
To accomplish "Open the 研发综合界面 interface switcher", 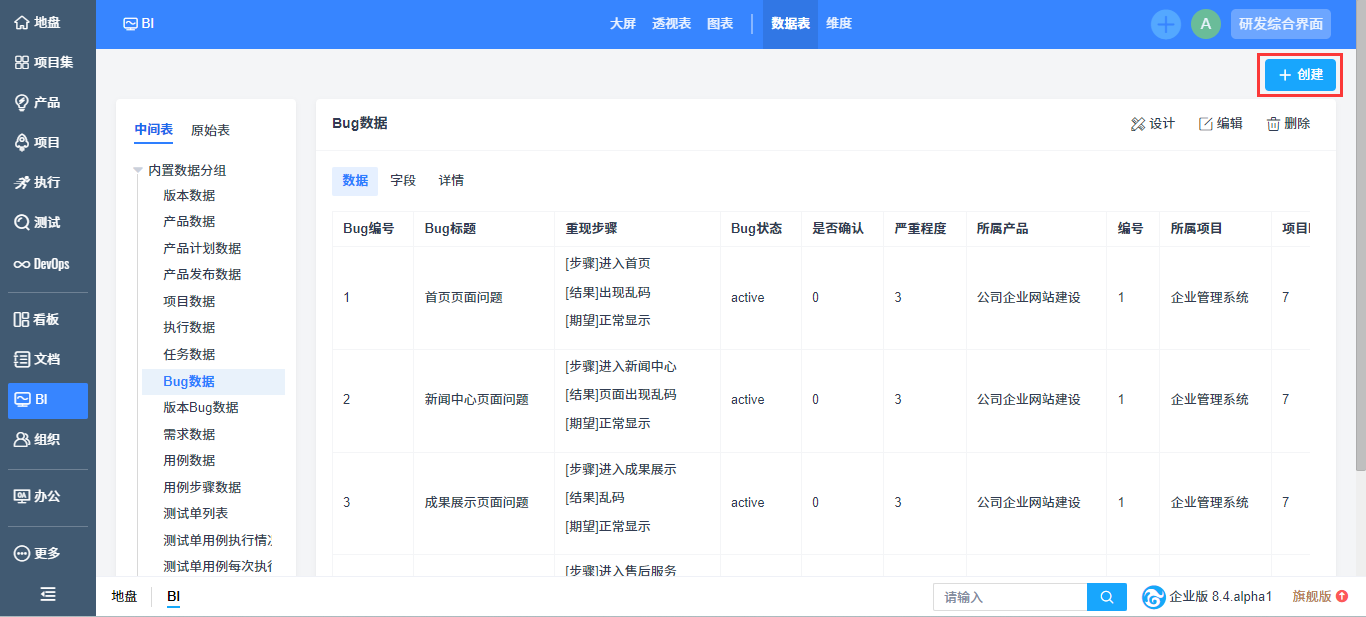I will (x=1280, y=24).
